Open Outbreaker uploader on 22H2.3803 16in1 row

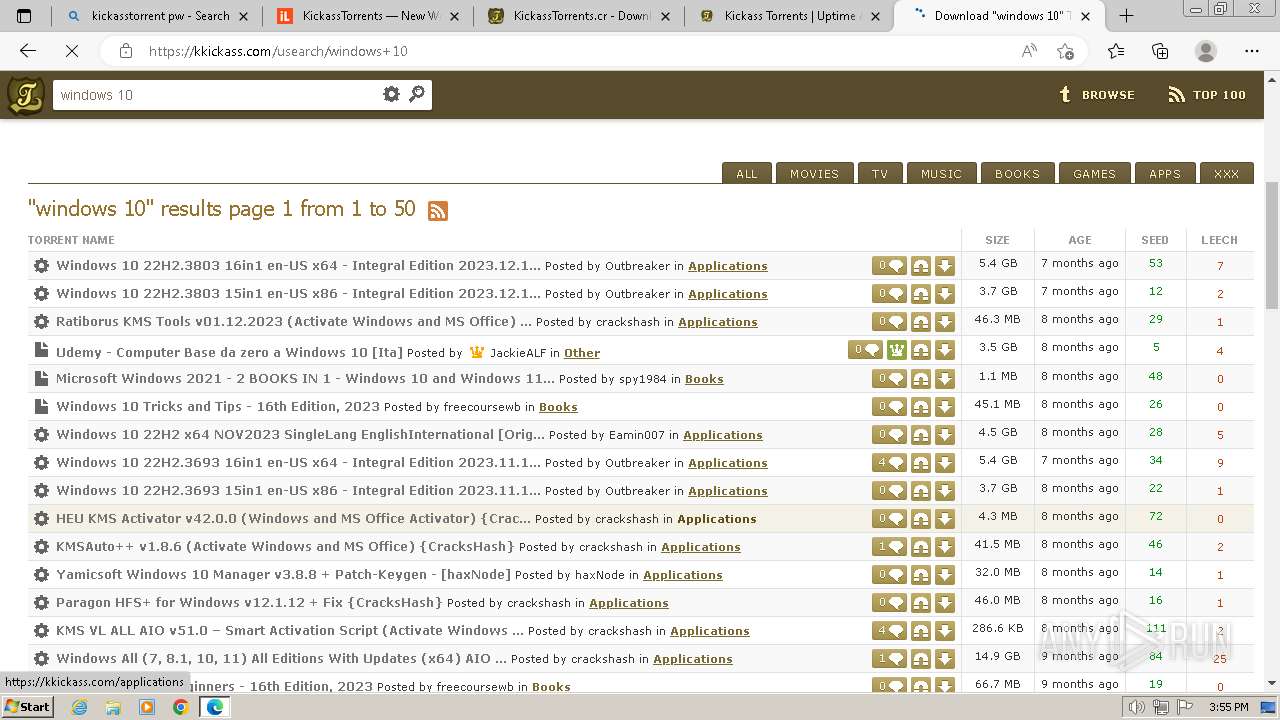[x=637, y=266]
